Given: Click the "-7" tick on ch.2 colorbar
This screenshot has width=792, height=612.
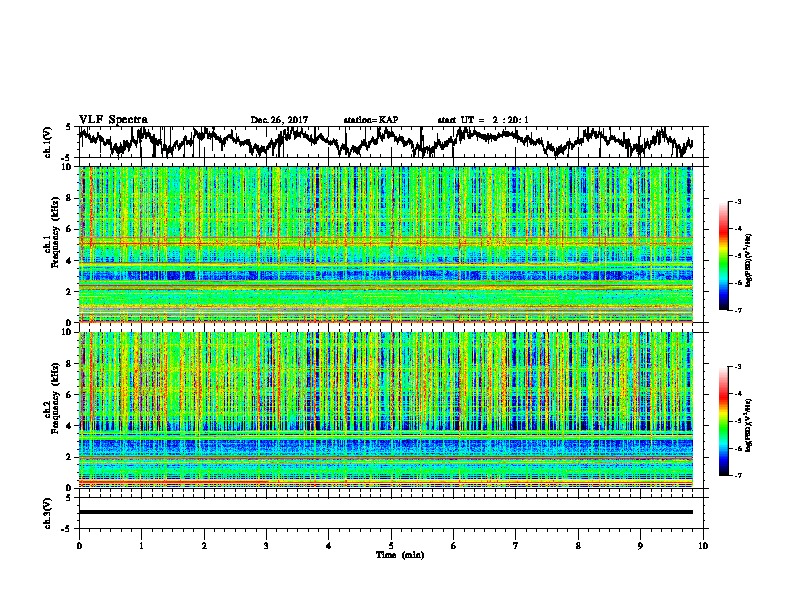Looking at the screenshot, I should [x=737, y=475].
